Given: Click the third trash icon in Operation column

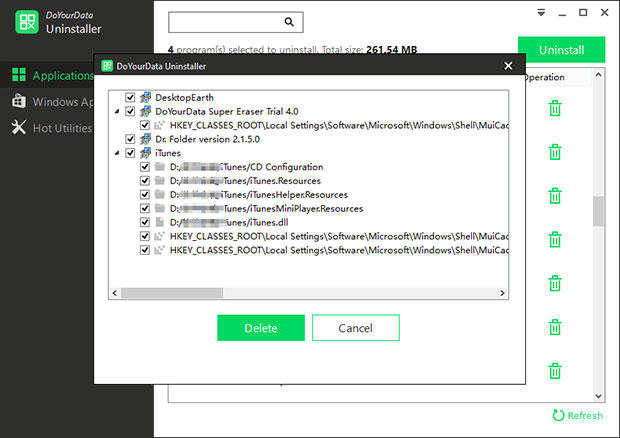Looking at the screenshot, I should (555, 196).
